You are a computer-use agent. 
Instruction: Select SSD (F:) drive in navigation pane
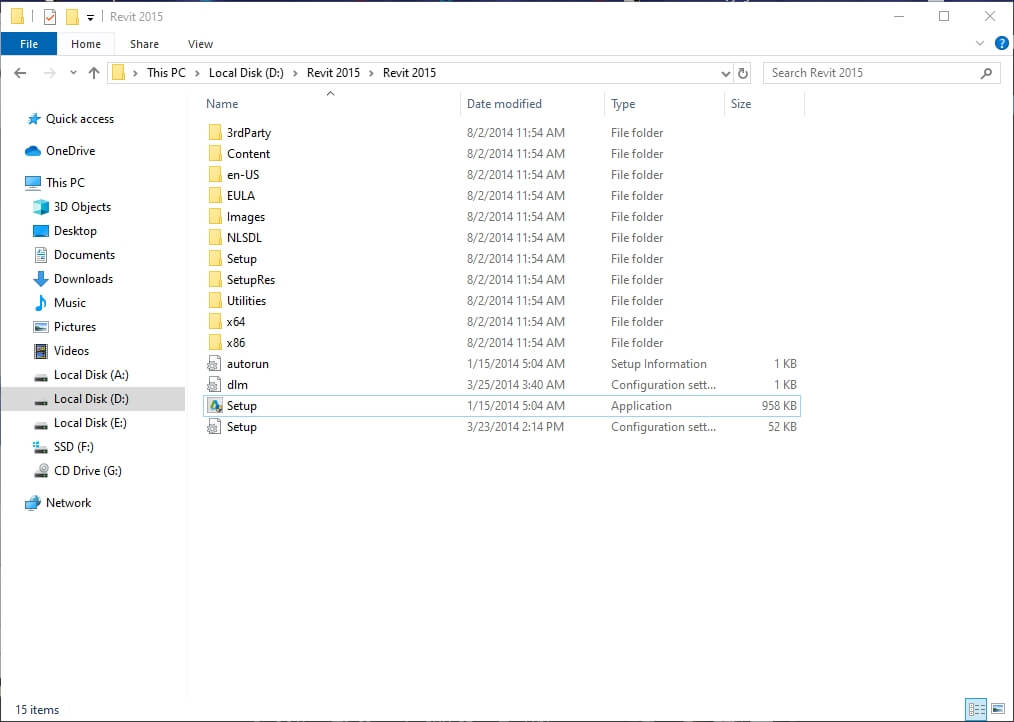(74, 446)
